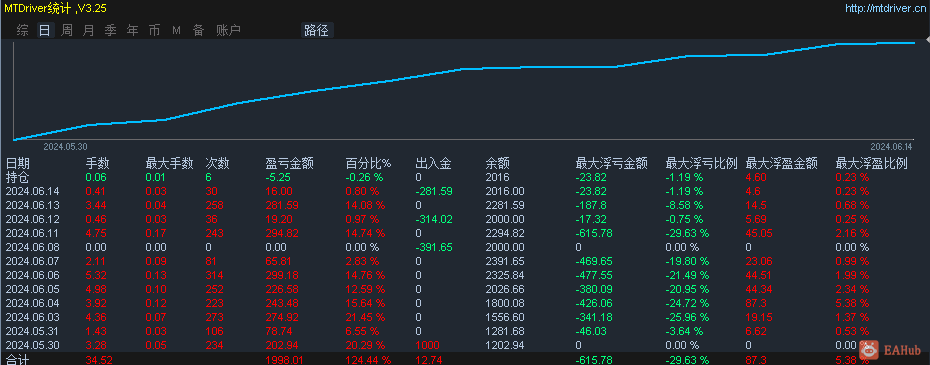Viewport: 930px width, 365px height.
Task: Click the -281.59 withdrawal value
Action: point(434,191)
